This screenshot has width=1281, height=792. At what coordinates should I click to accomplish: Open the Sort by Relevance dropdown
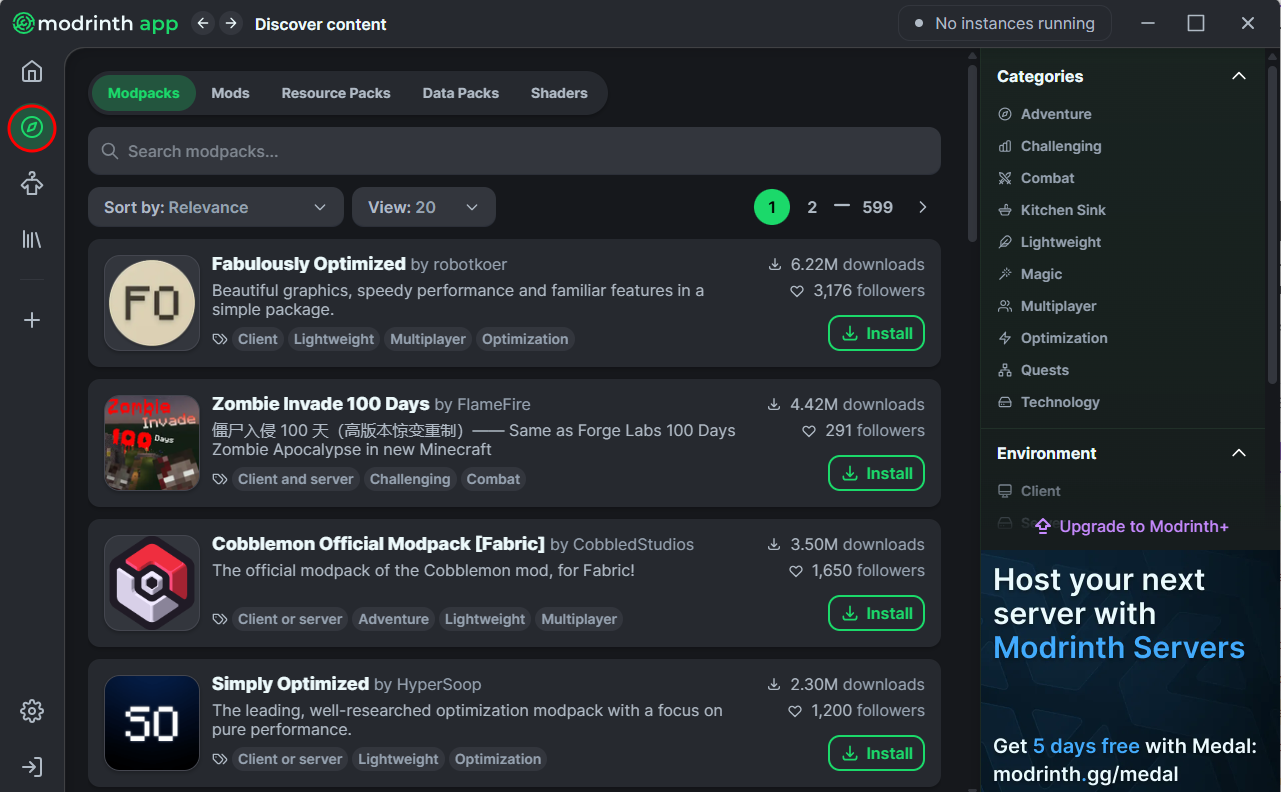click(x=216, y=207)
